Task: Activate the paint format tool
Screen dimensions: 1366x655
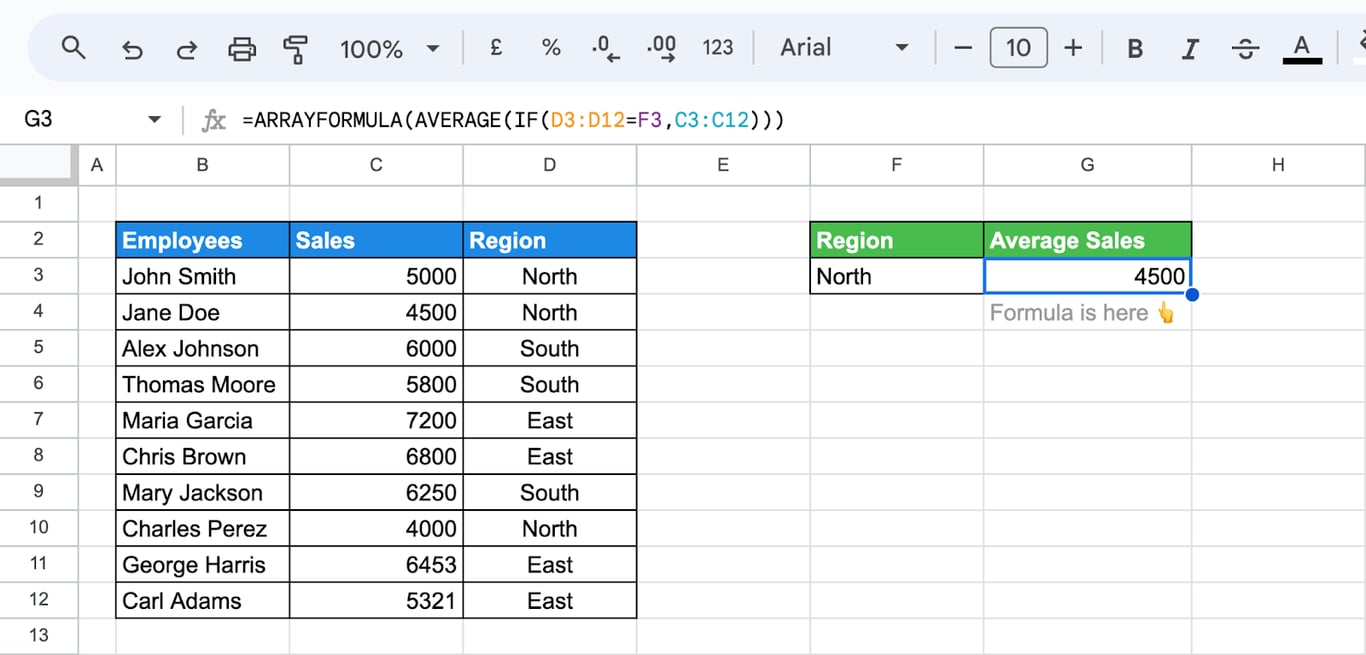Action: [x=296, y=48]
